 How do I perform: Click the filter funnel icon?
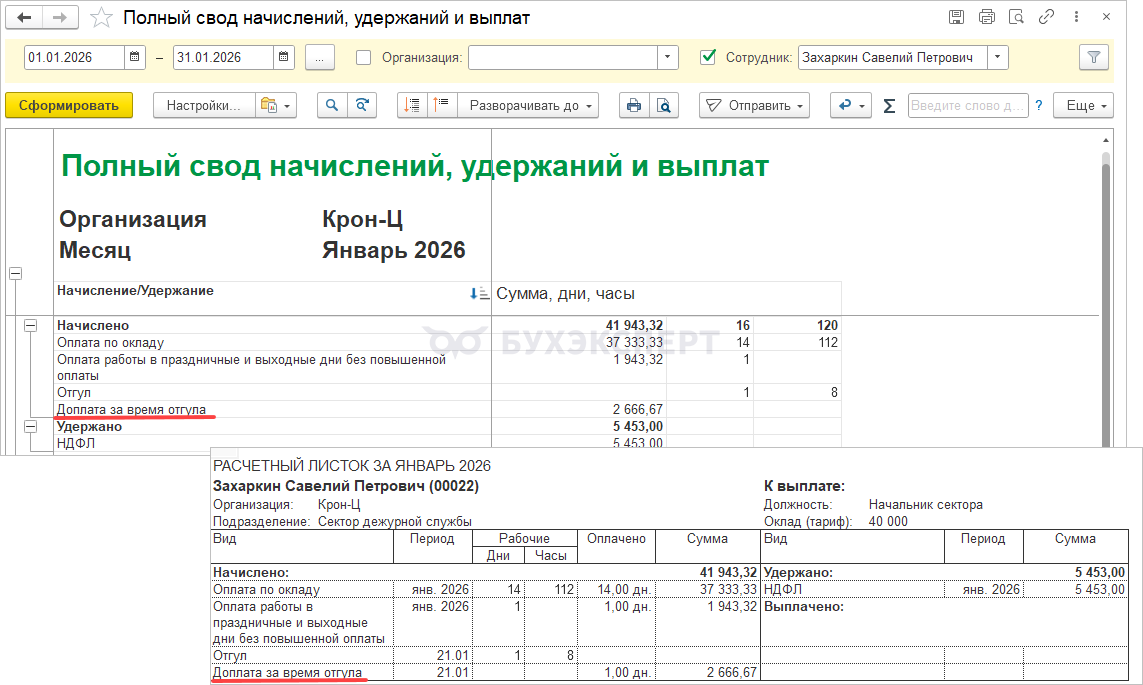[x=1094, y=58]
